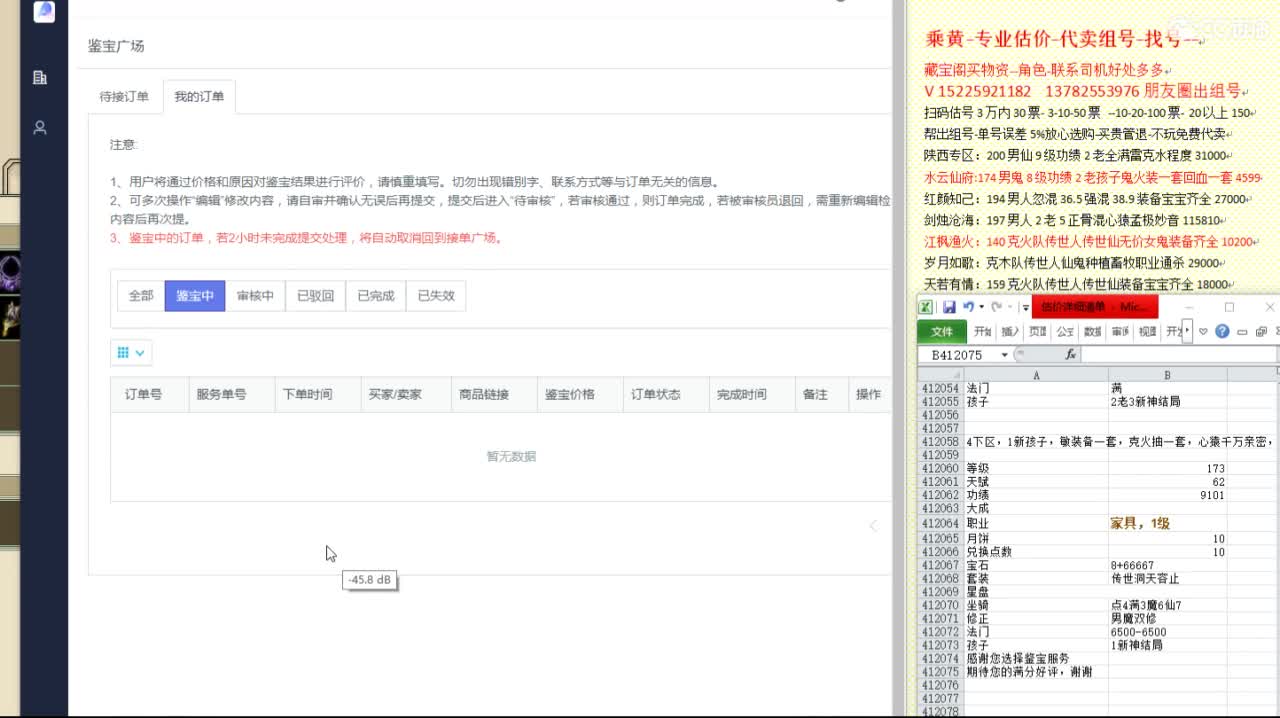Filter orders by 全部

[x=141, y=296]
